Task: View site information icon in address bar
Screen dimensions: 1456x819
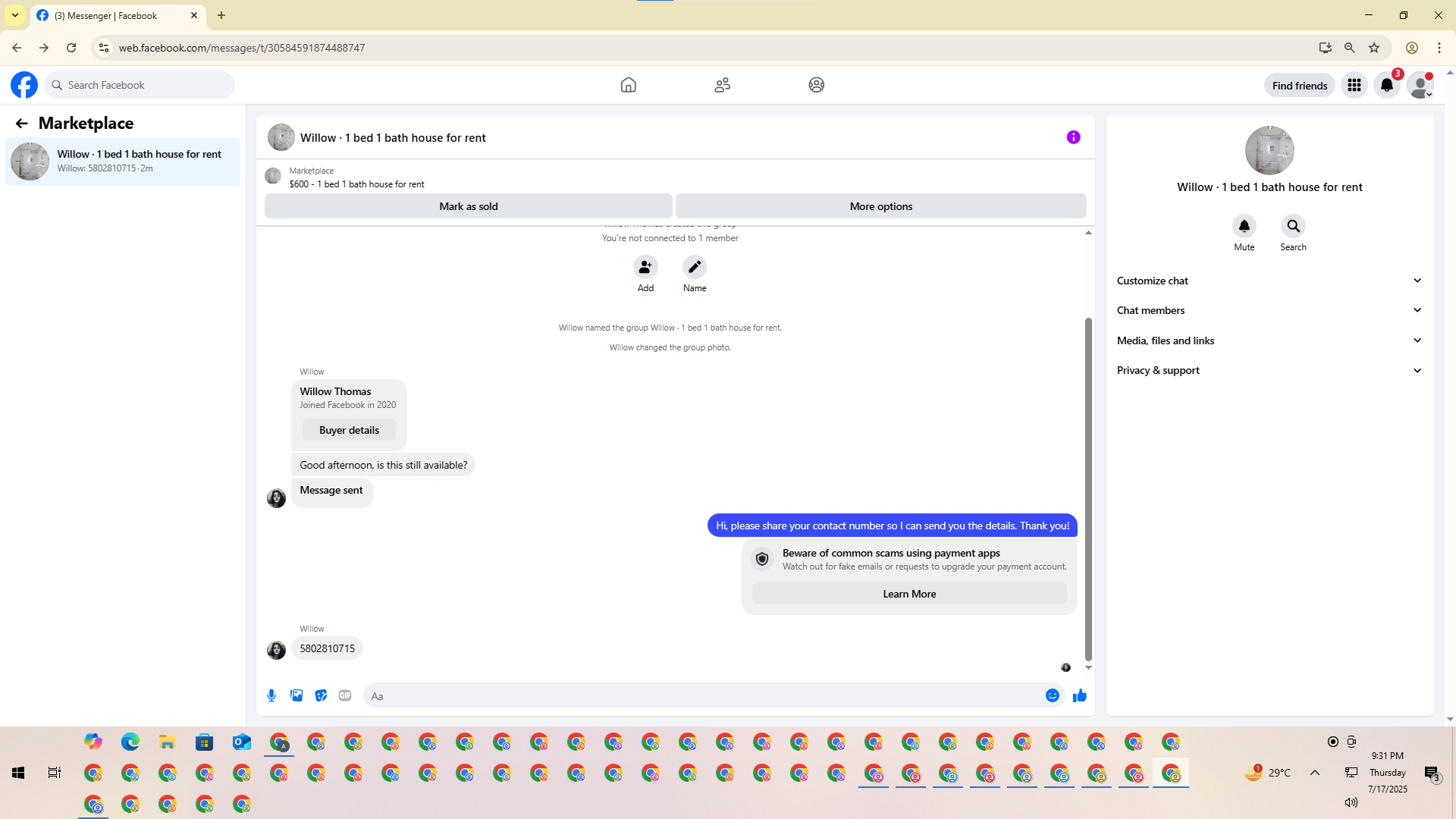Action: [x=104, y=48]
